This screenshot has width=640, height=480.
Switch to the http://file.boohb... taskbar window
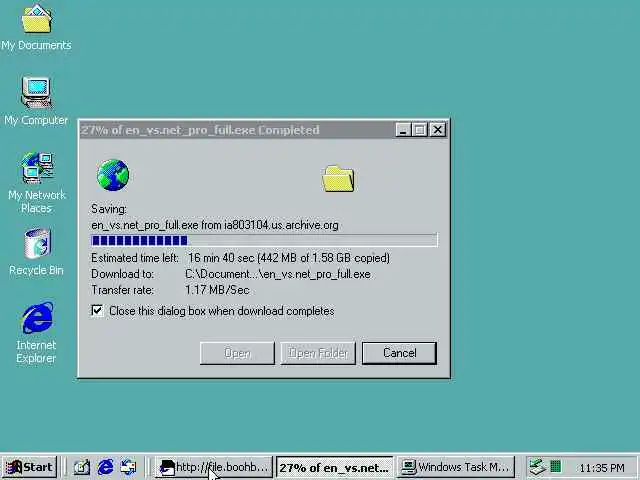(x=213, y=467)
